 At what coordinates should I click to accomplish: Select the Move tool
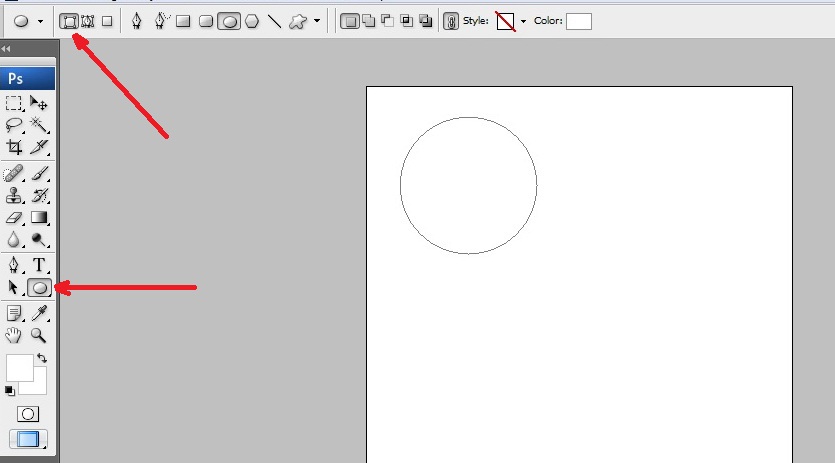coord(38,103)
